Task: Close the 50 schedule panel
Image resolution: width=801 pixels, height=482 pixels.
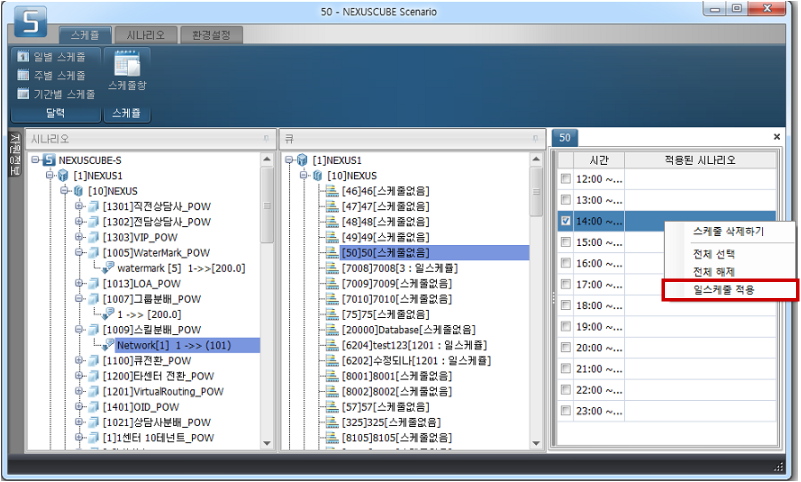Action: [776, 137]
